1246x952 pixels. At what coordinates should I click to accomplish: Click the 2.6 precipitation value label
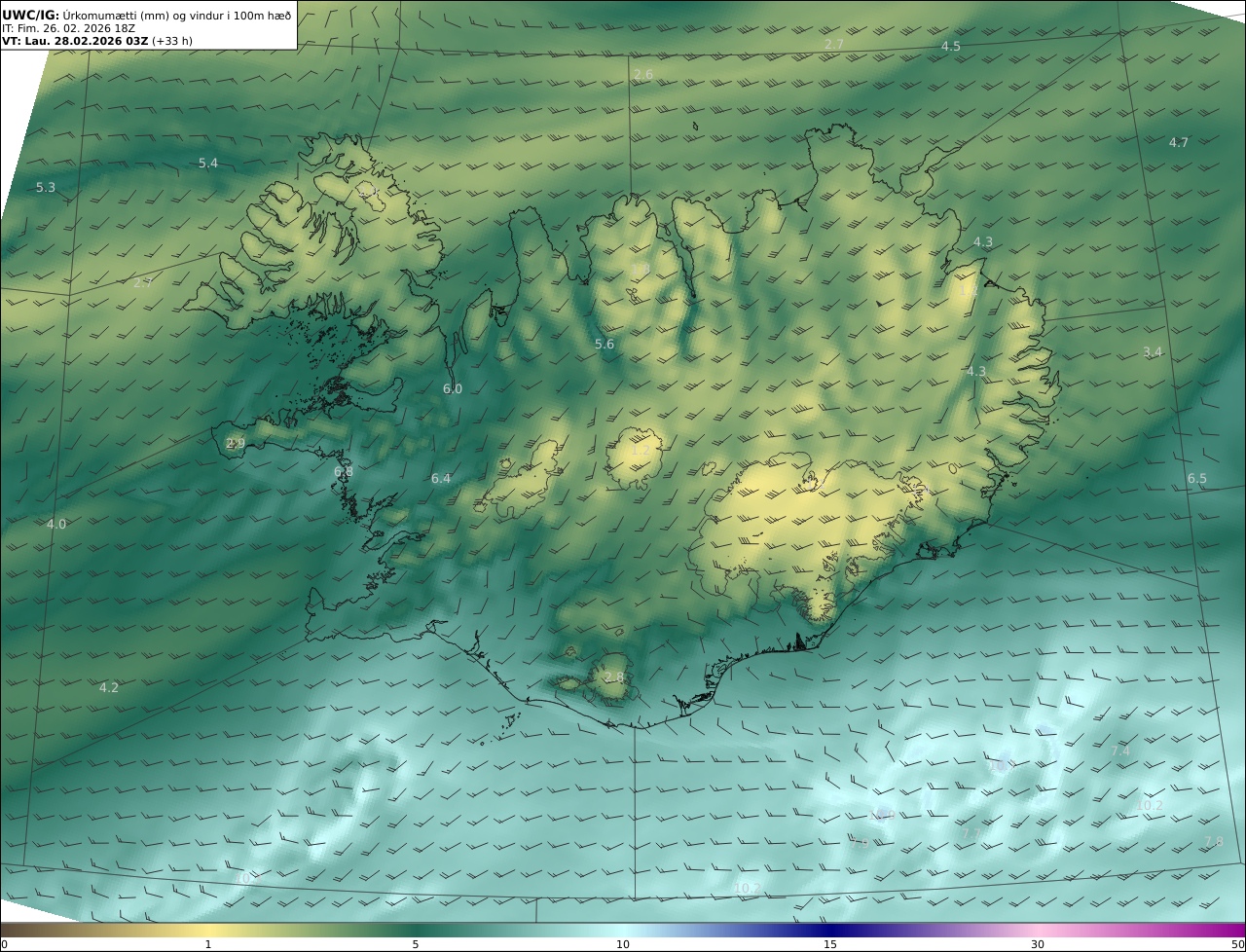coord(642,75)
